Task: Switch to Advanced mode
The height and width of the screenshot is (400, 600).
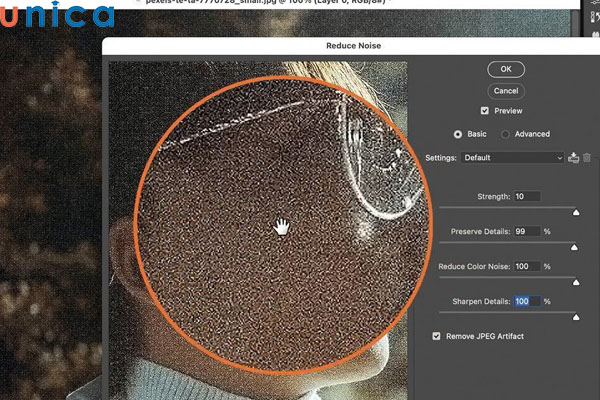Action: pos(506,134)
